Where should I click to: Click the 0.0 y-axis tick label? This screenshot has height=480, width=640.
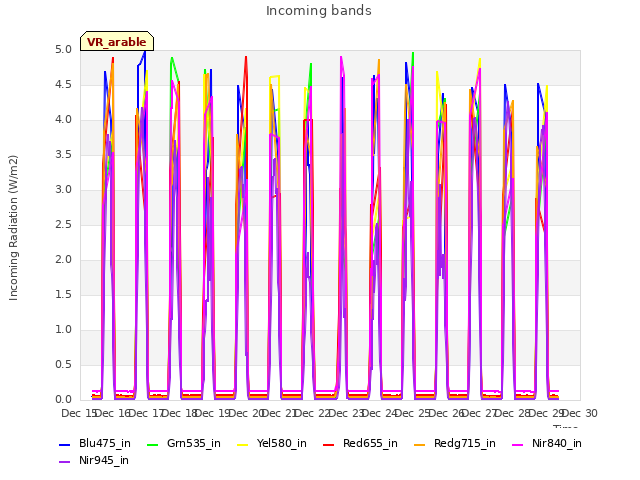63,400
